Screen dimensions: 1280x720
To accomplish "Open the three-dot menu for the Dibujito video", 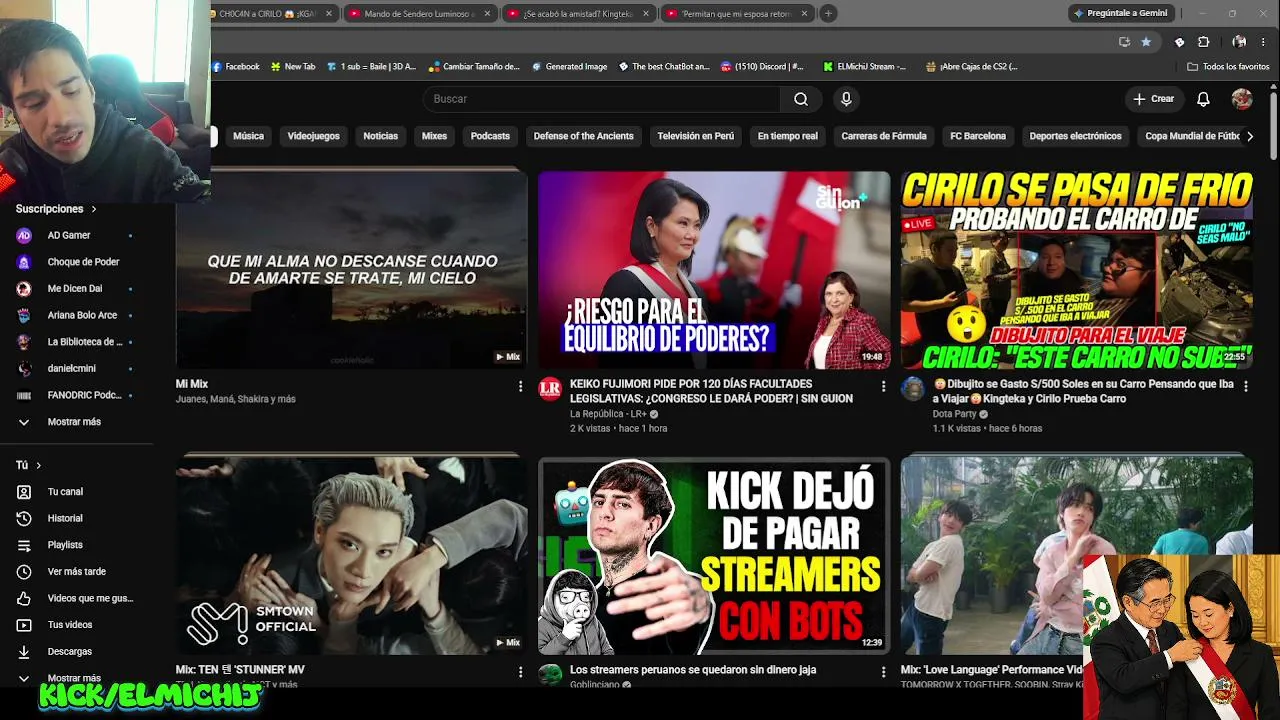I will tap(1245, 386).
